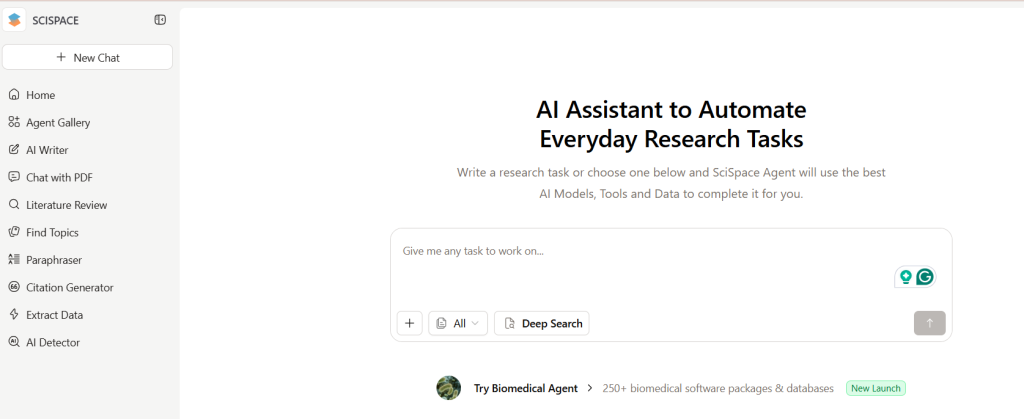Collapse the sidebar panel toggle
This screenshot has height=419, width=1024.
pos(160,20)
